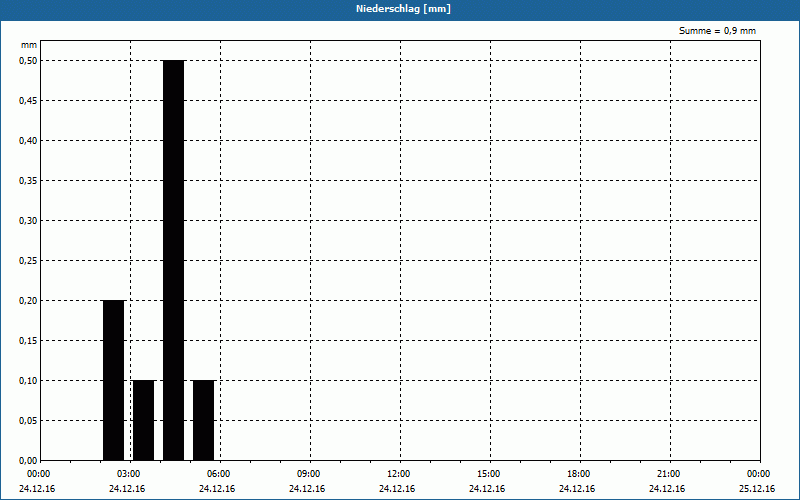Select the Summe = 0,9 mm label
The image size is (800, 500).
(717, 31)
